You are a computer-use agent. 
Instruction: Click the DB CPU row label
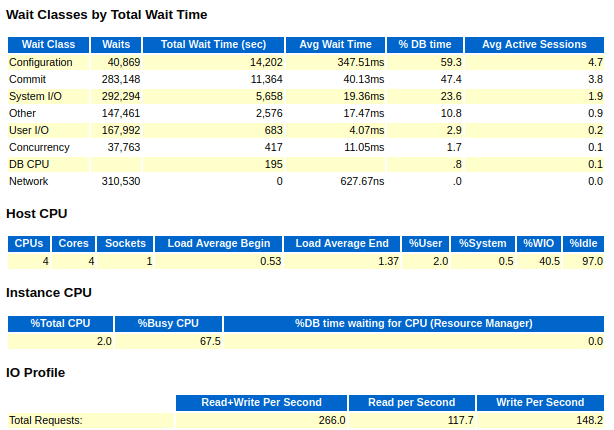pyautogui.click(x=29, y=164)
